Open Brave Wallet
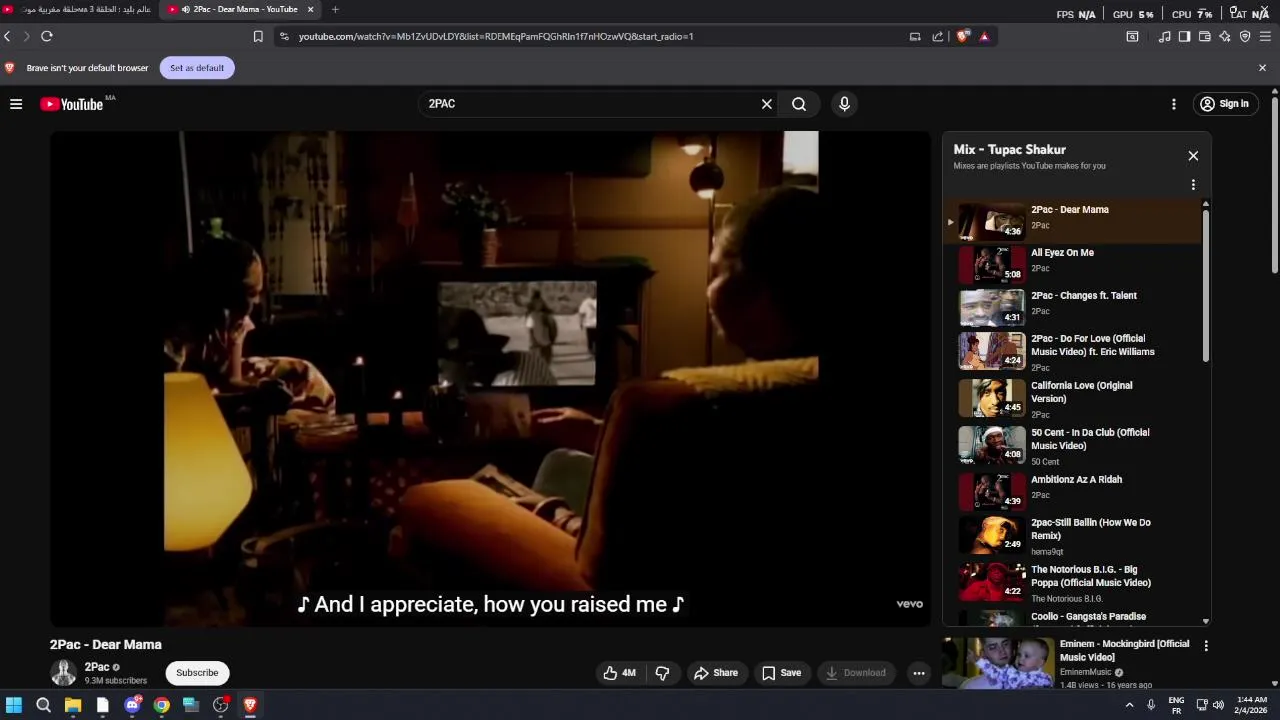 point(1205,36)
